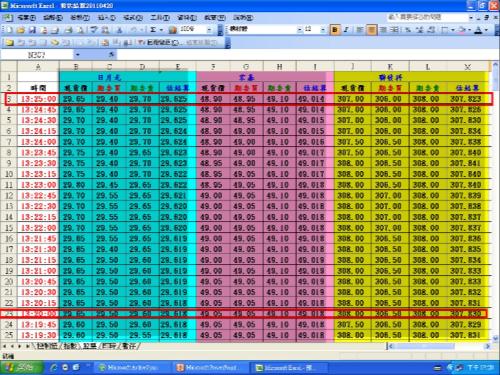This screenshot has height=375, width=500.
Task: Open the Format menu
Action: (x=133, y=17)
